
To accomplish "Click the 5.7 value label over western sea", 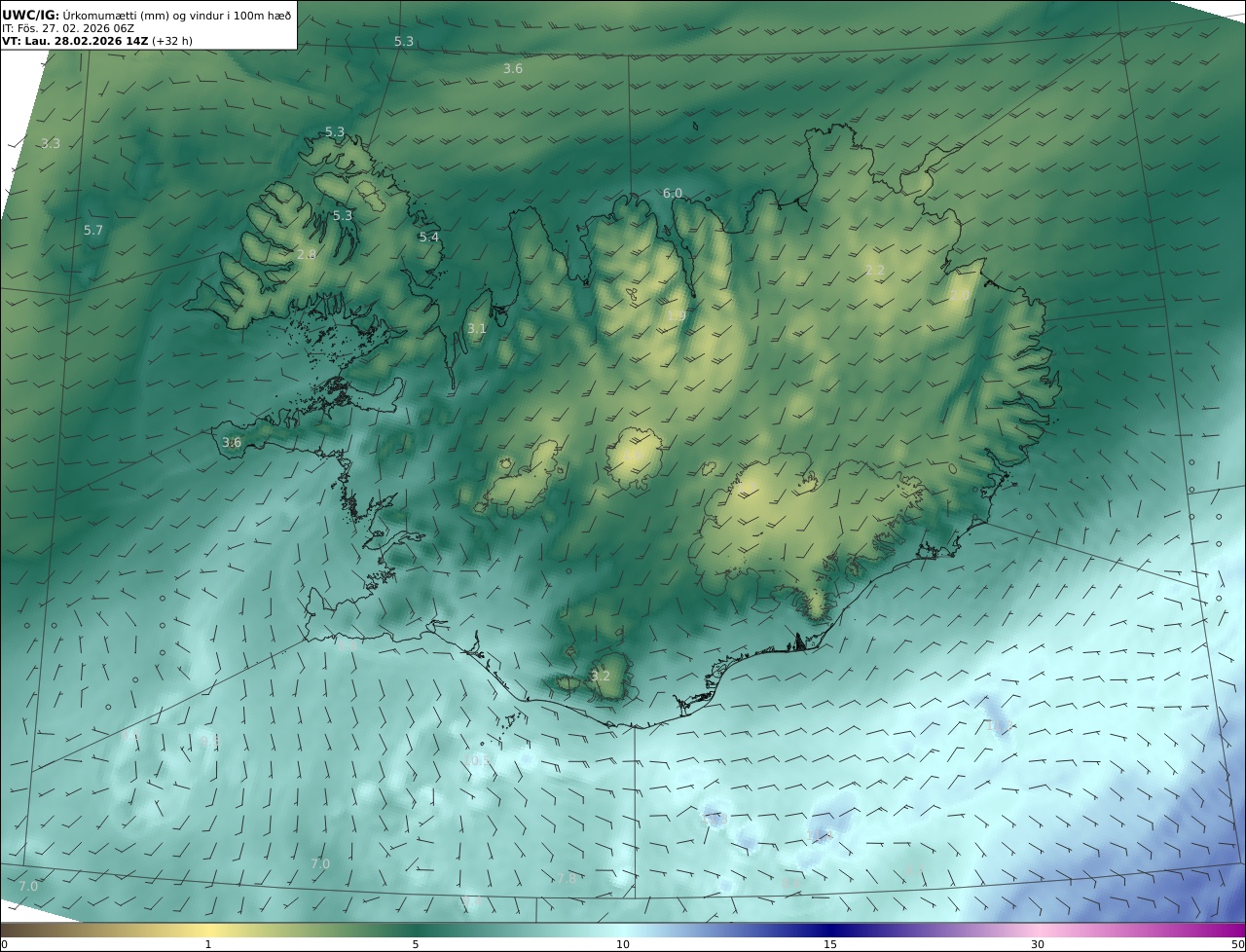I will tap(93, 231).
